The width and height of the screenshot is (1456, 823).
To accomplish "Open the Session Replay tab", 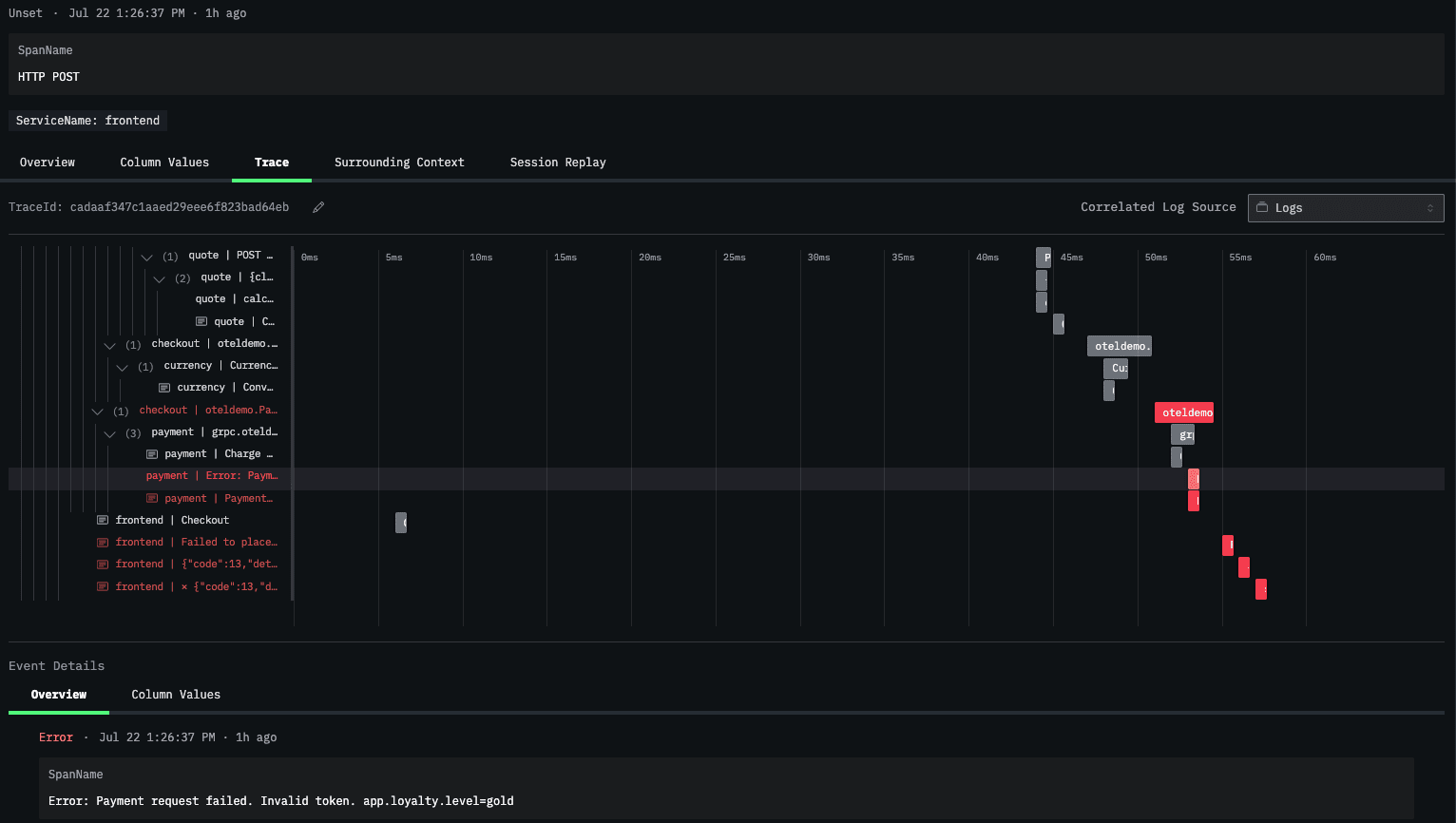I will point(557,163).
